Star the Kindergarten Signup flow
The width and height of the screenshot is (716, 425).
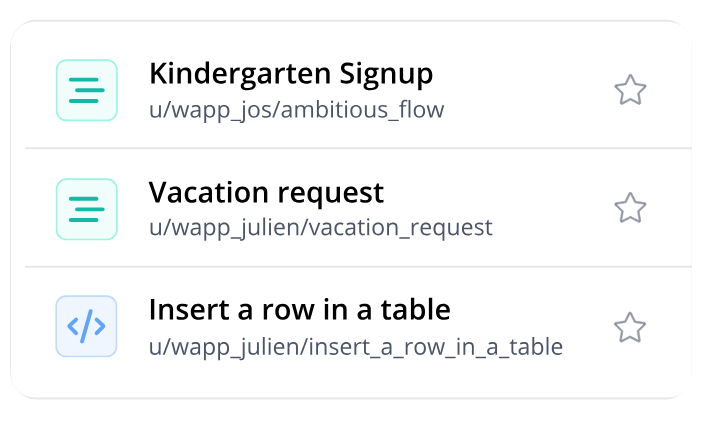[x=630, y=90]
